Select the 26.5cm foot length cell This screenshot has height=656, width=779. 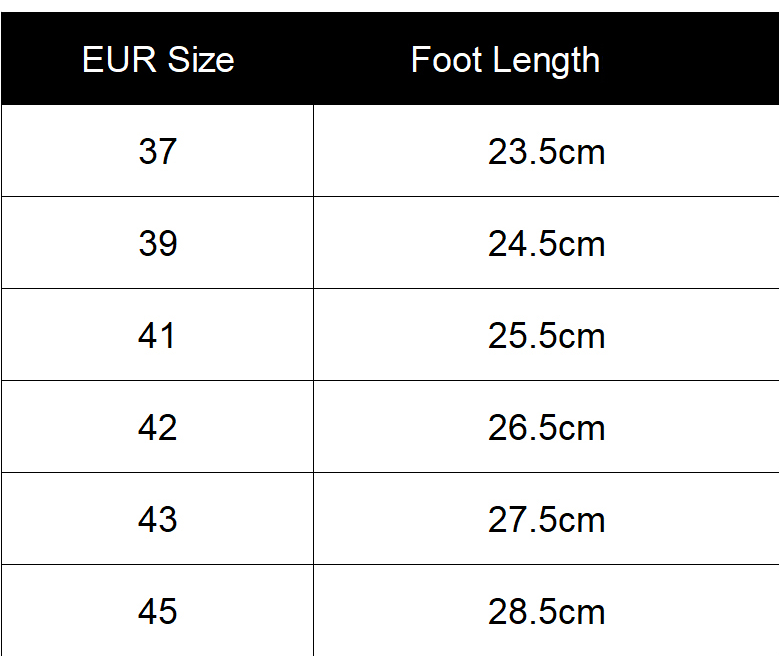coord(546,427)
